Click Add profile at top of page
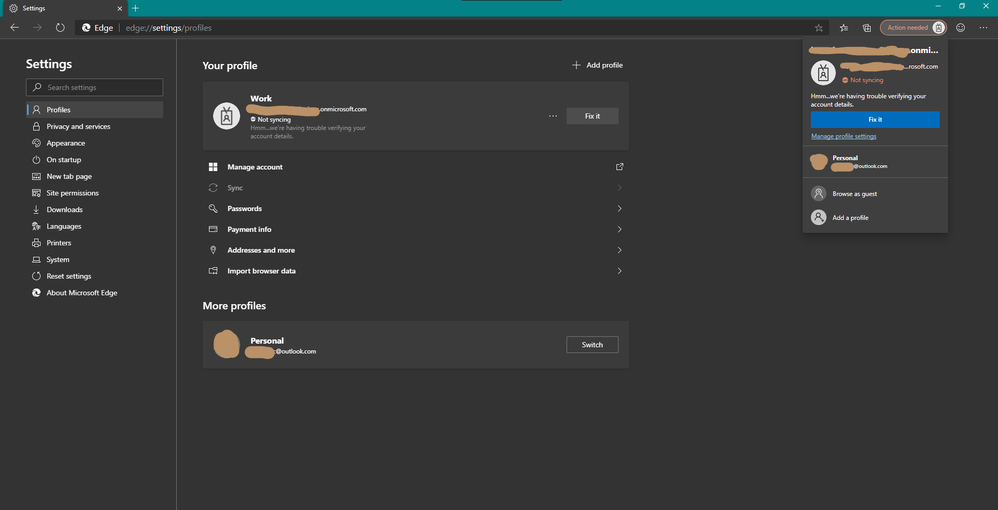 pos(597,65)
